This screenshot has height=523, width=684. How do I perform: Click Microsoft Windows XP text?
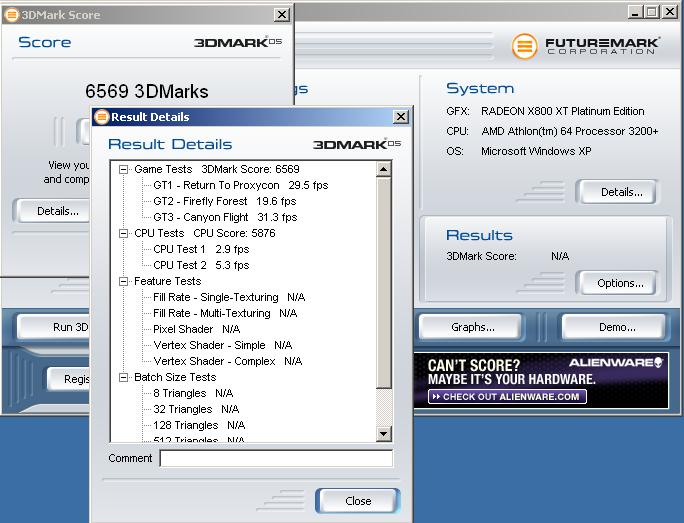click(536, 151)
